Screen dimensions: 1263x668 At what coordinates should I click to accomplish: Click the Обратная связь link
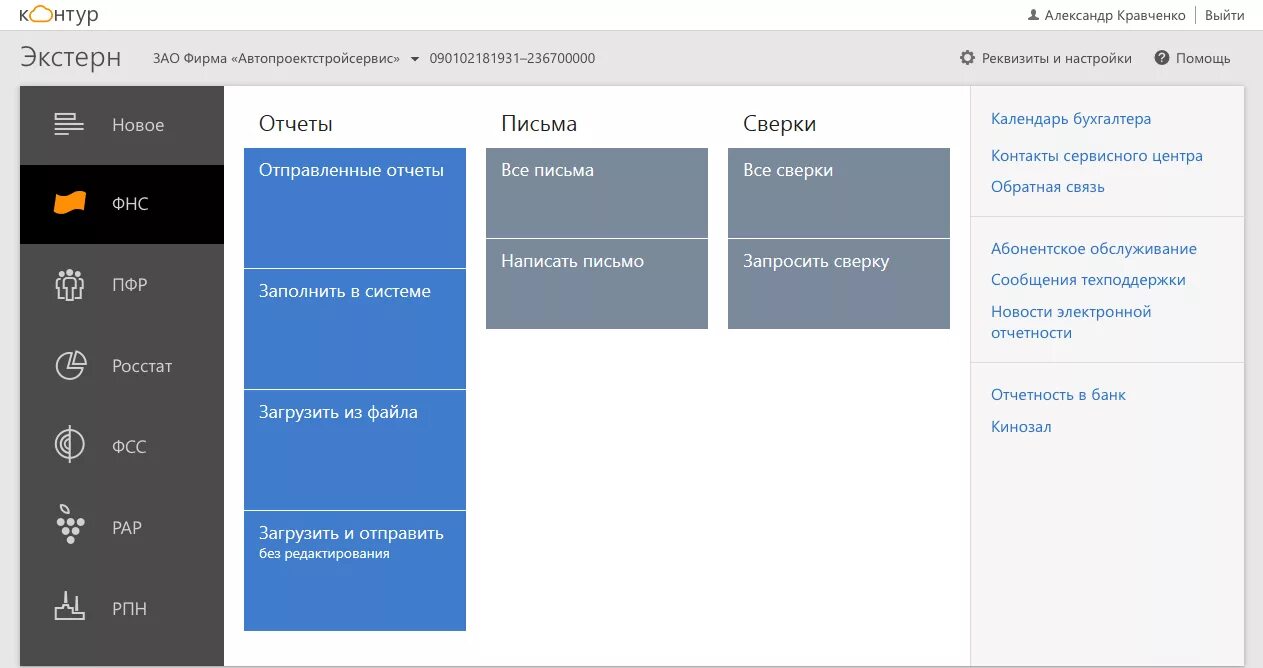(1048, 187)
